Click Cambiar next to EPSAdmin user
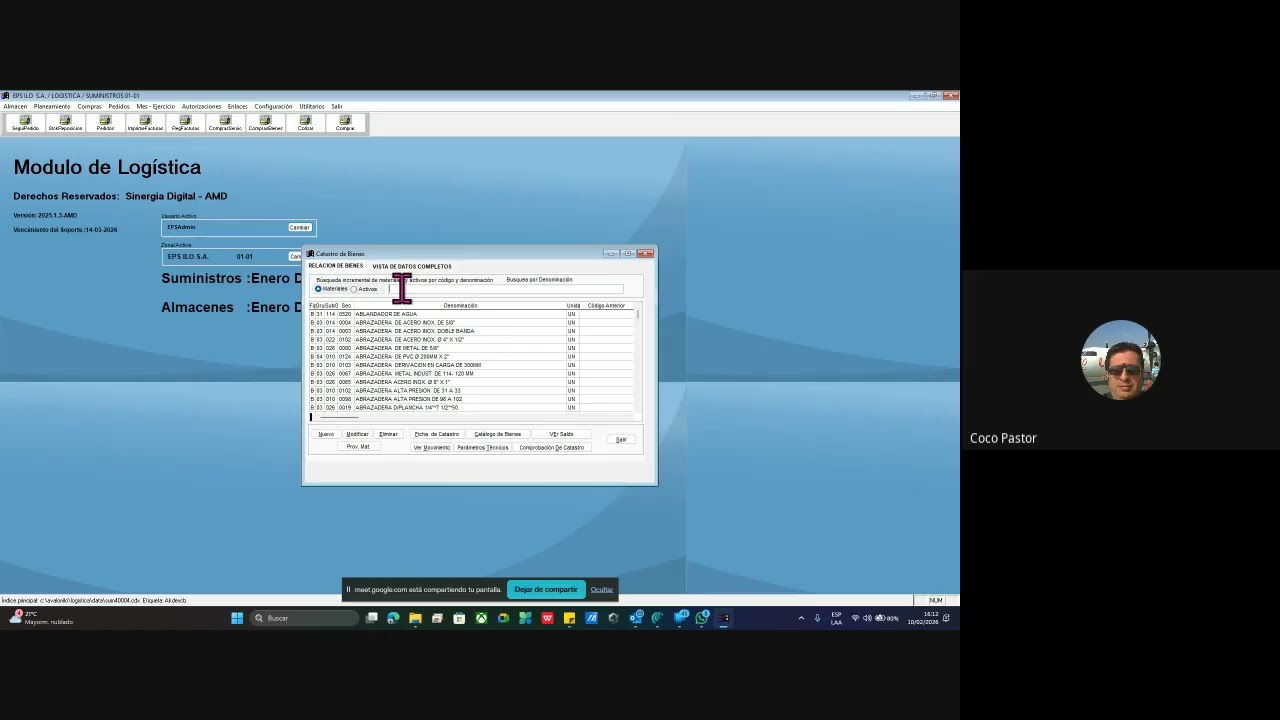Image resolution: width=1280 pixels, height=720 pixels. [299, 227]
